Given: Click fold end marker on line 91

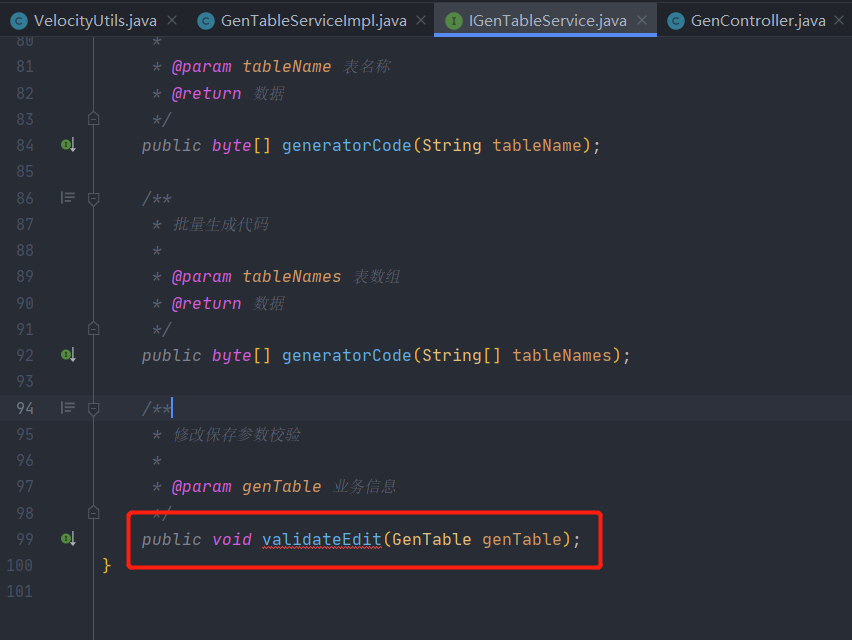Looking at the screenshot, I should click(x=94, y=328).
